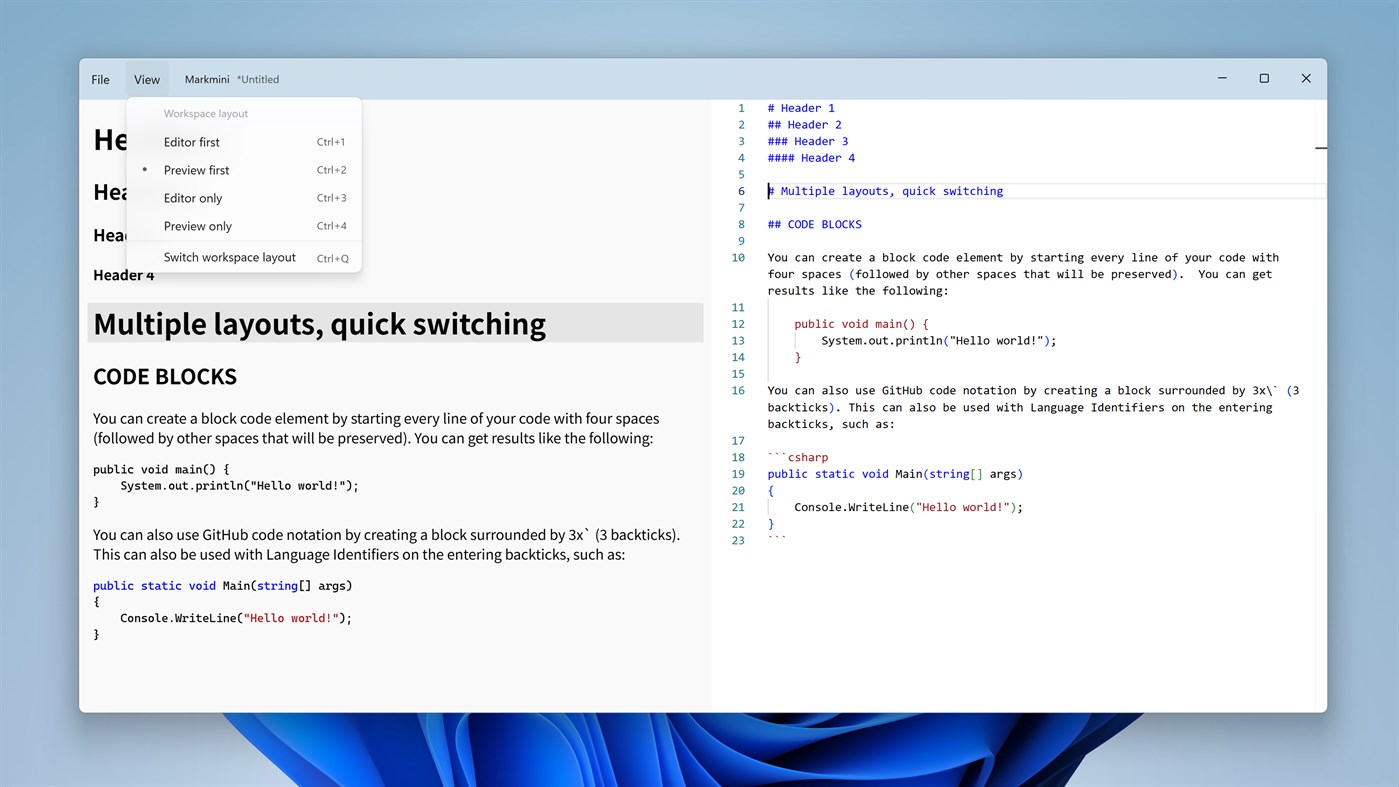Screen dimensions: 1399x787
Task: Pick Preview only layout
Action: (244, 226)
